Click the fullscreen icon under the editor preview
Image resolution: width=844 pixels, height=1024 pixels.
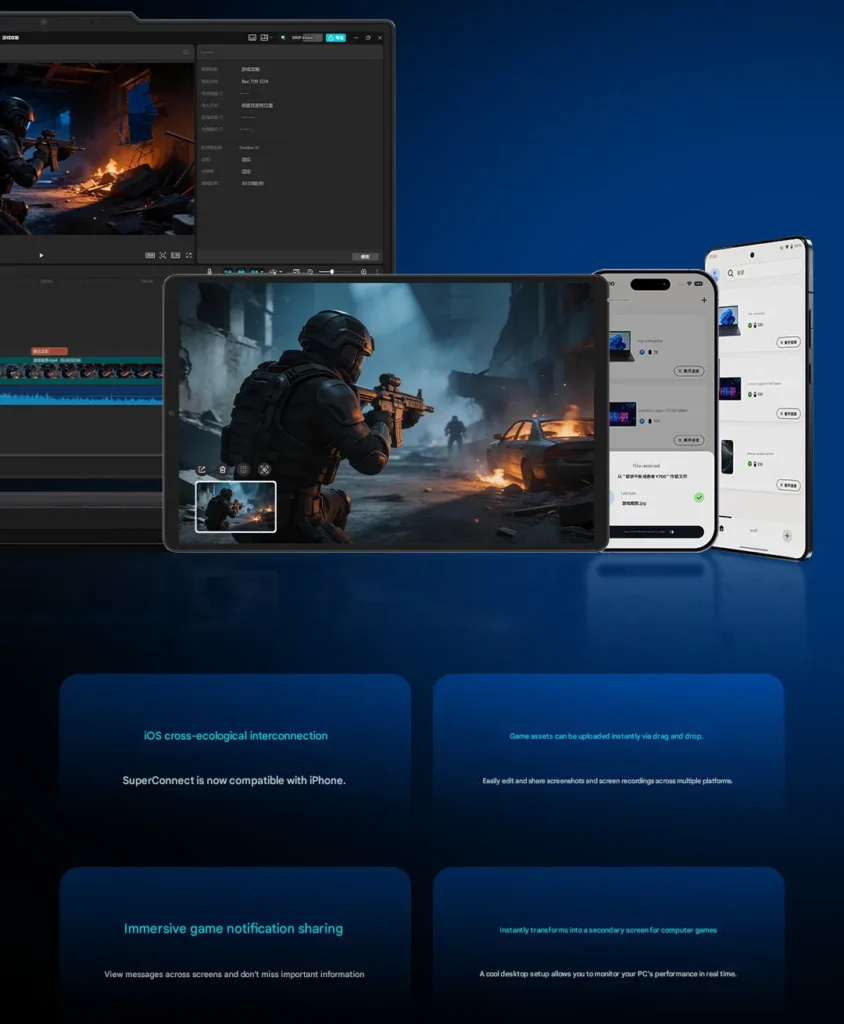[188, 256]
